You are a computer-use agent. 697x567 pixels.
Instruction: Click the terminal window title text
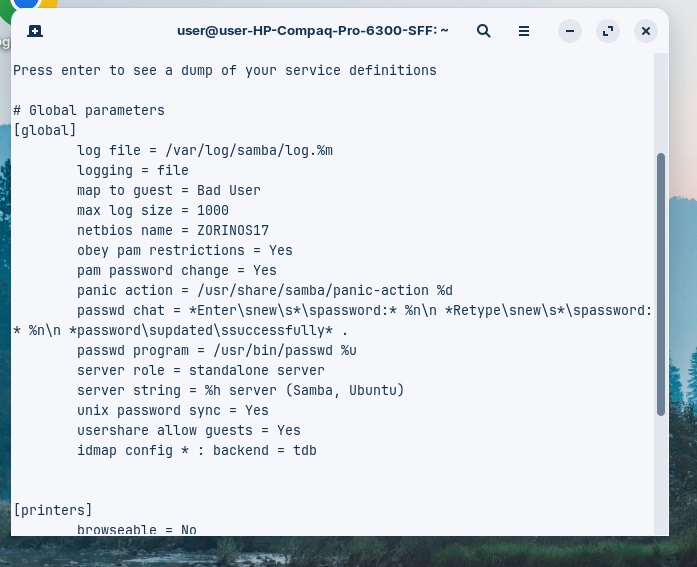(312, 31)
